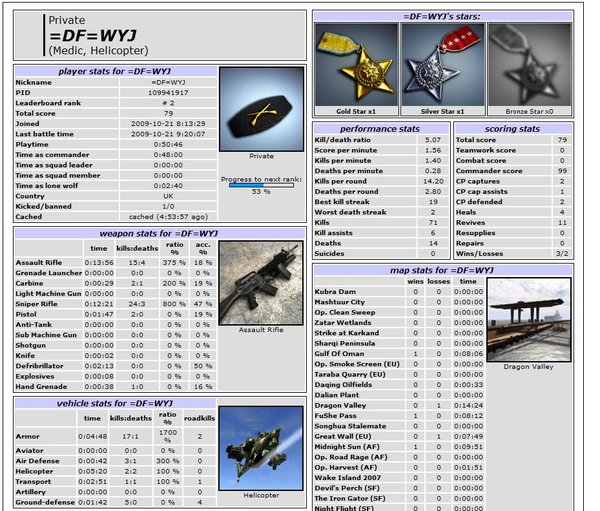Click the Leaderboard rank value # 2

tap(168, 103)
